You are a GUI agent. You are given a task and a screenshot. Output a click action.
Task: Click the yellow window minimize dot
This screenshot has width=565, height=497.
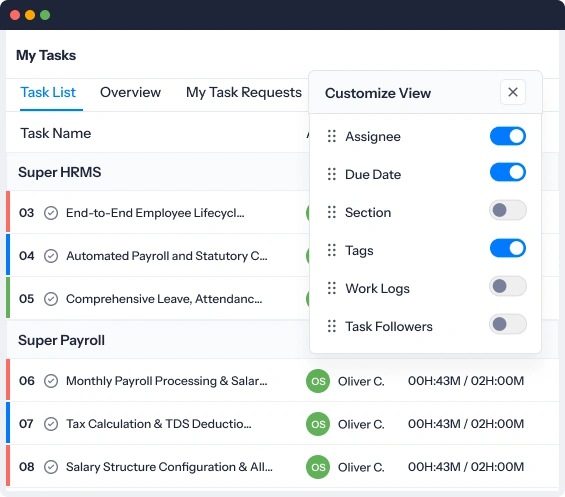[30, 15]
